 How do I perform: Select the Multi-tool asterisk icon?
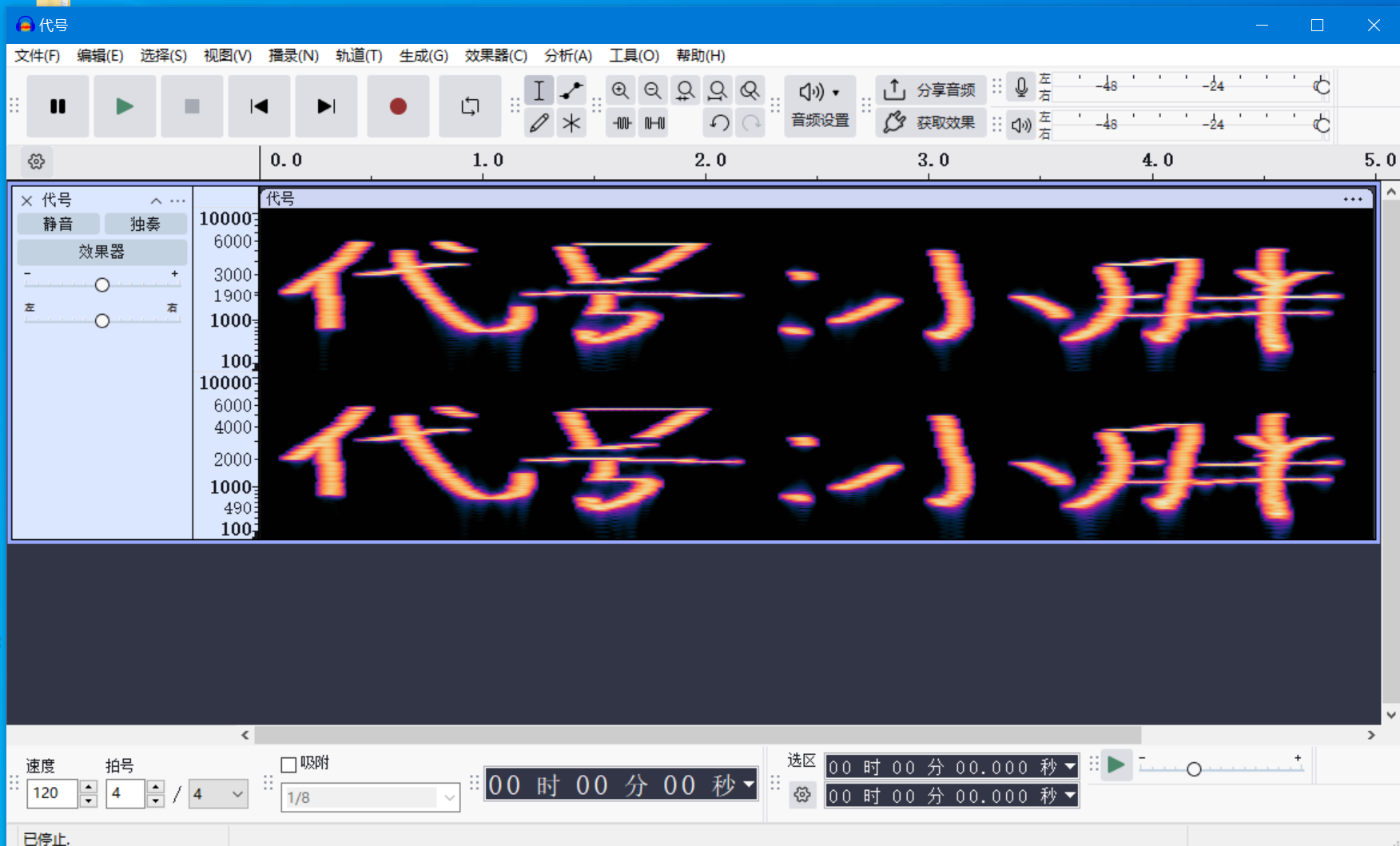[571, 123]
